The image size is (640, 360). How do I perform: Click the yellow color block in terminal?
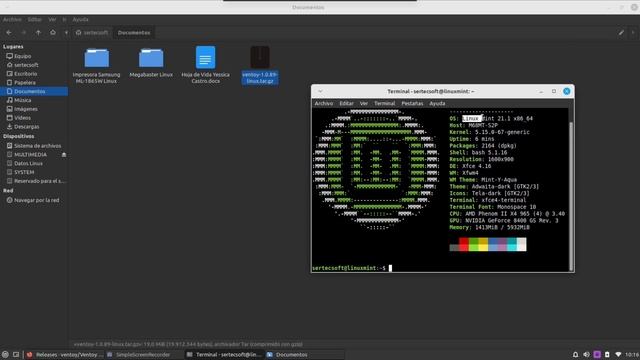point(483,244)
